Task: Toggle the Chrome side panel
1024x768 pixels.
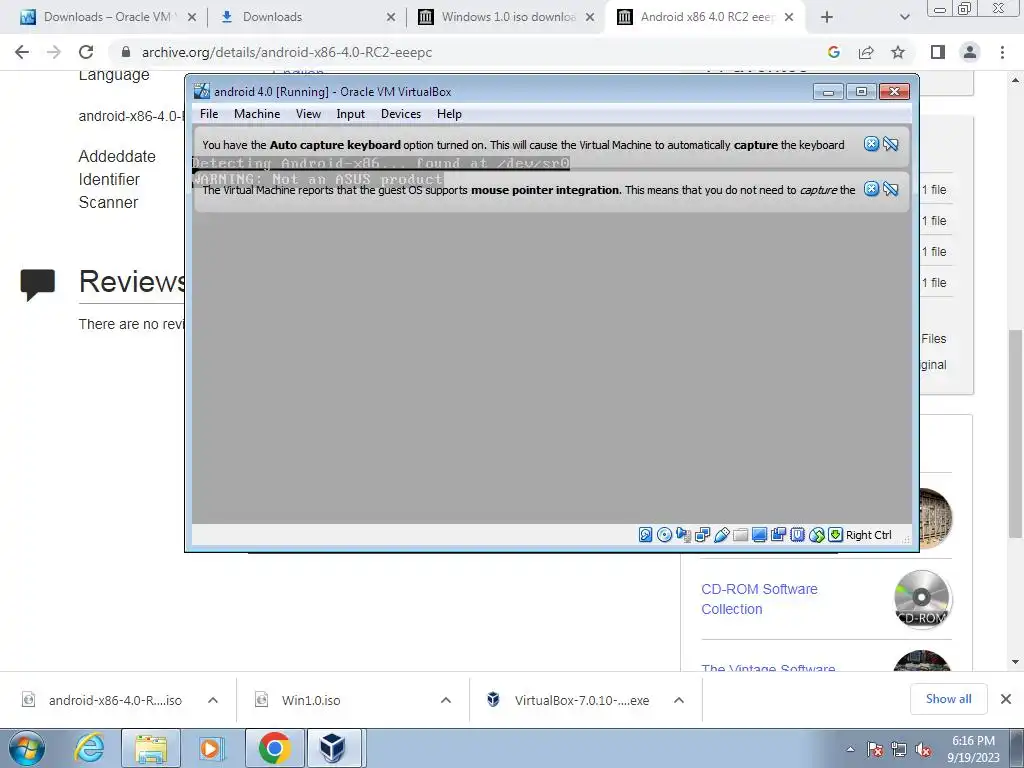Action: coord(938,52)
